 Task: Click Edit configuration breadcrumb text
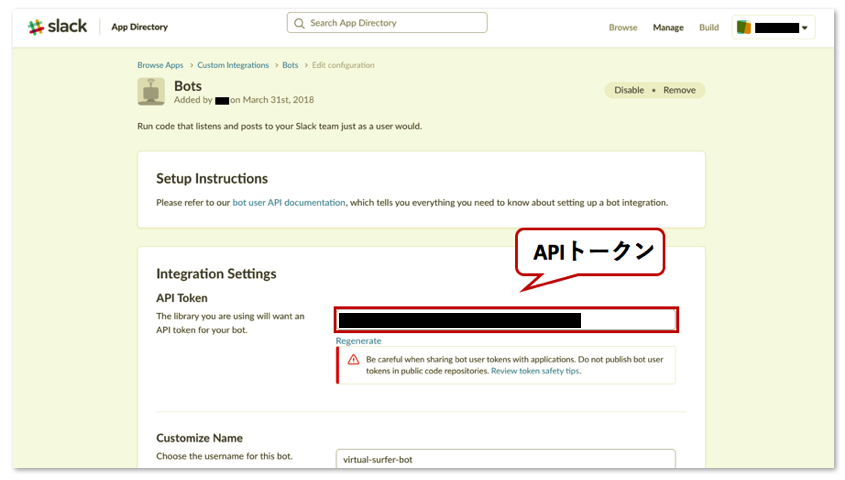click(343, 65)
